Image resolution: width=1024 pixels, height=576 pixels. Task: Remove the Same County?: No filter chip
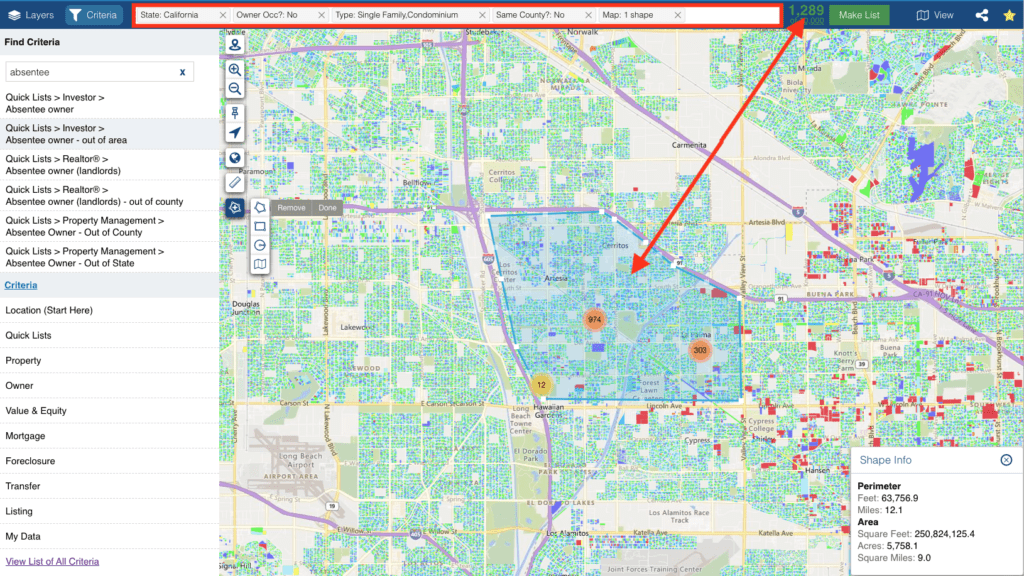tap(588, 15)
